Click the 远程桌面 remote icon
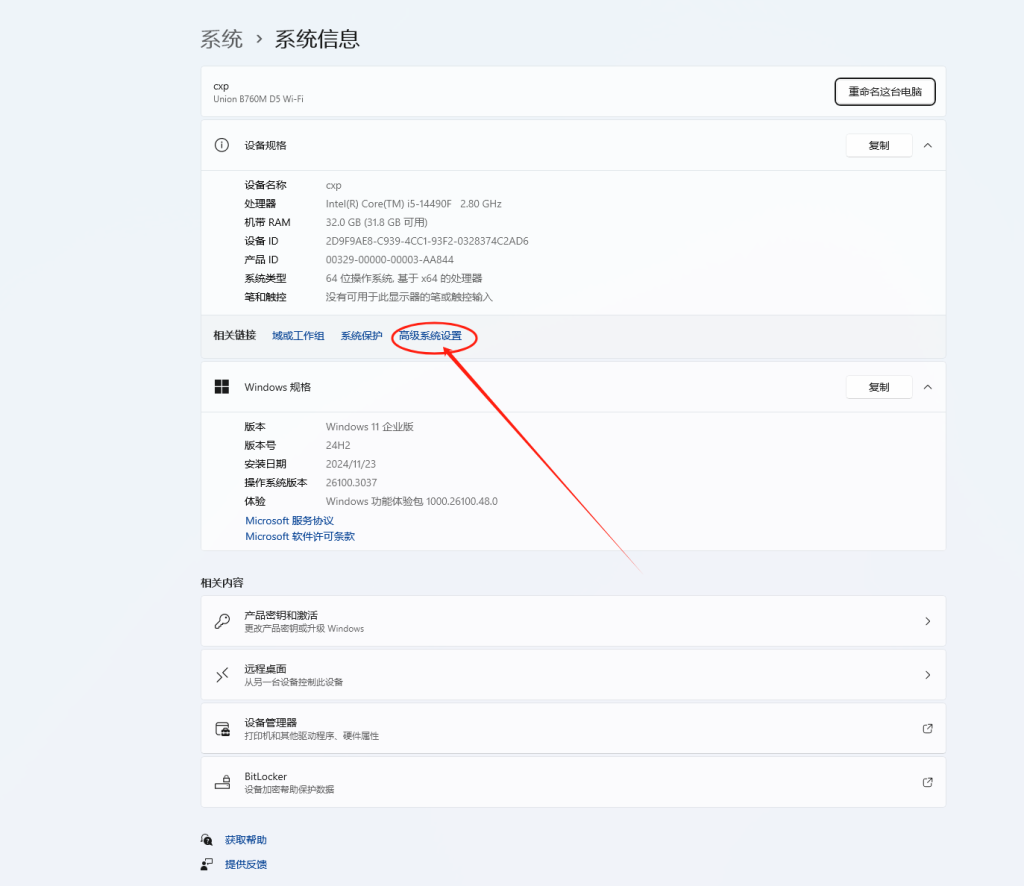1024x886 pixels. point(222,674)
